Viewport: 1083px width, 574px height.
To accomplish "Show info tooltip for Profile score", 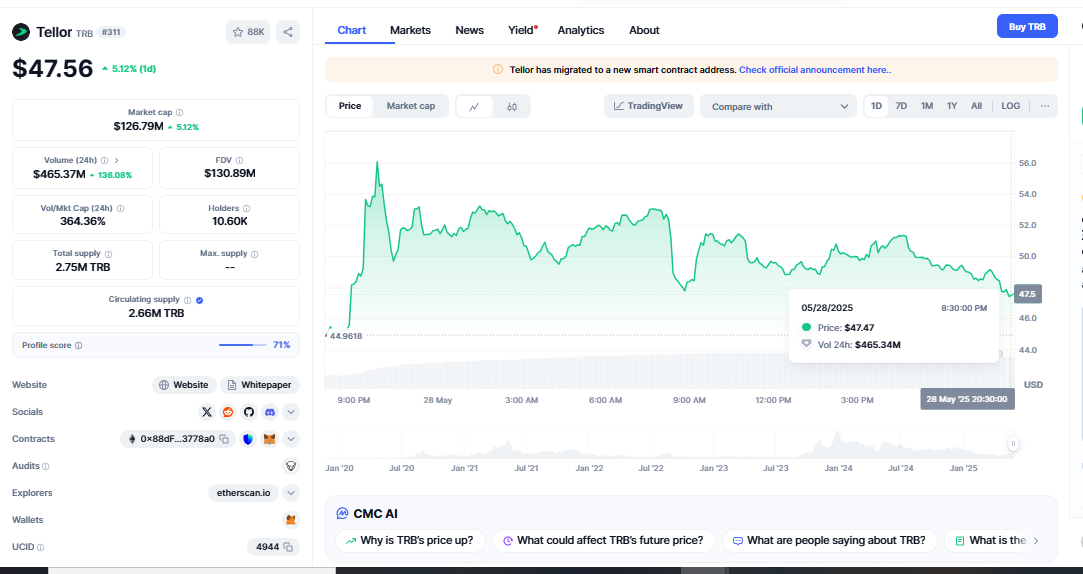I will click(78, 345).
